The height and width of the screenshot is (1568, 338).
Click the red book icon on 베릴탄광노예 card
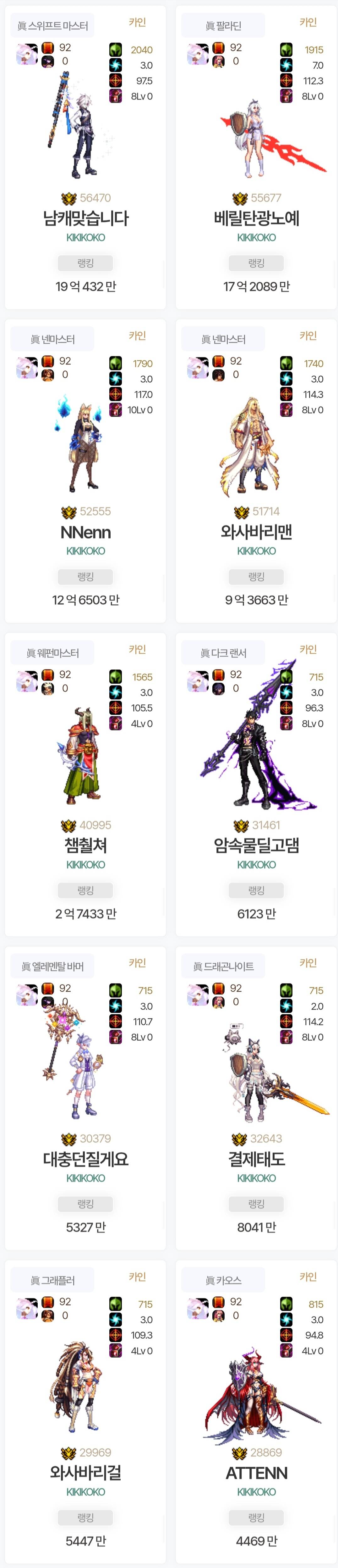tap(218, 47)
